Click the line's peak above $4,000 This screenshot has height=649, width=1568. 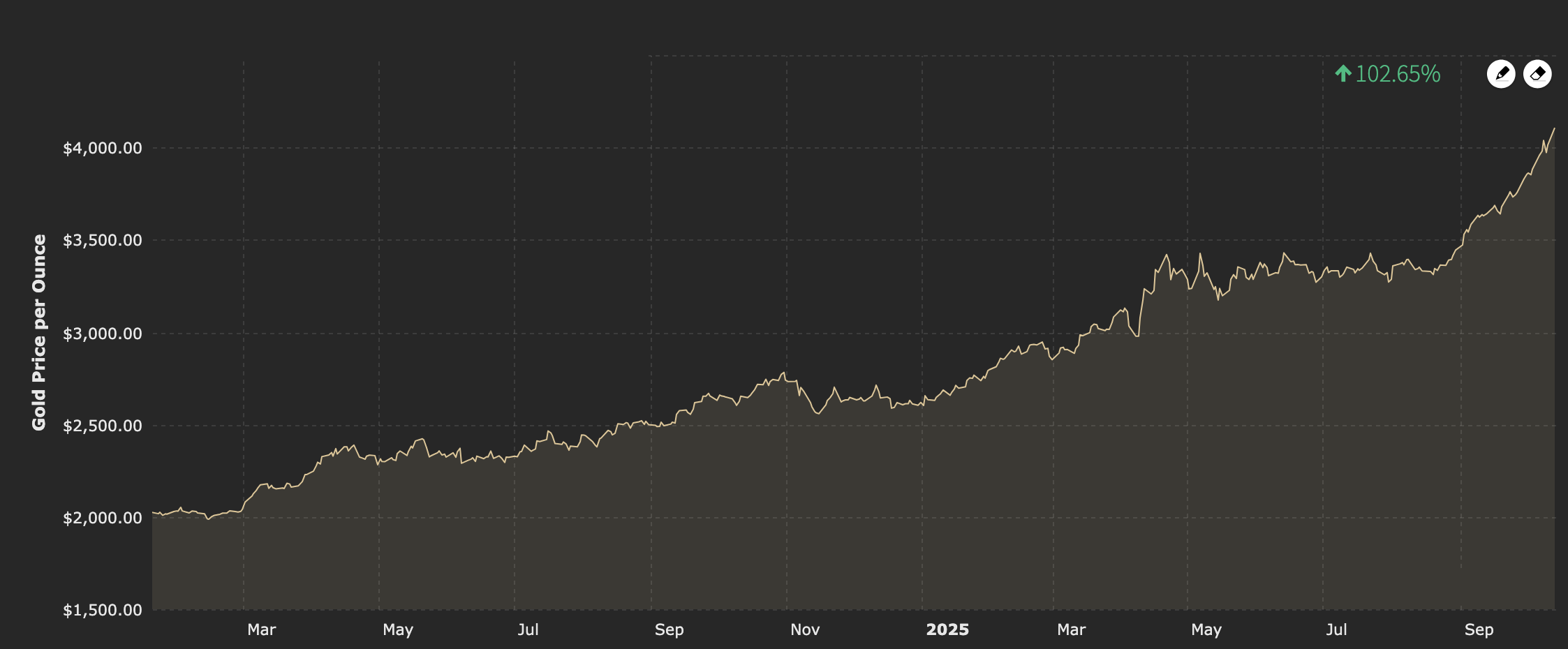tap(1554, 129)
